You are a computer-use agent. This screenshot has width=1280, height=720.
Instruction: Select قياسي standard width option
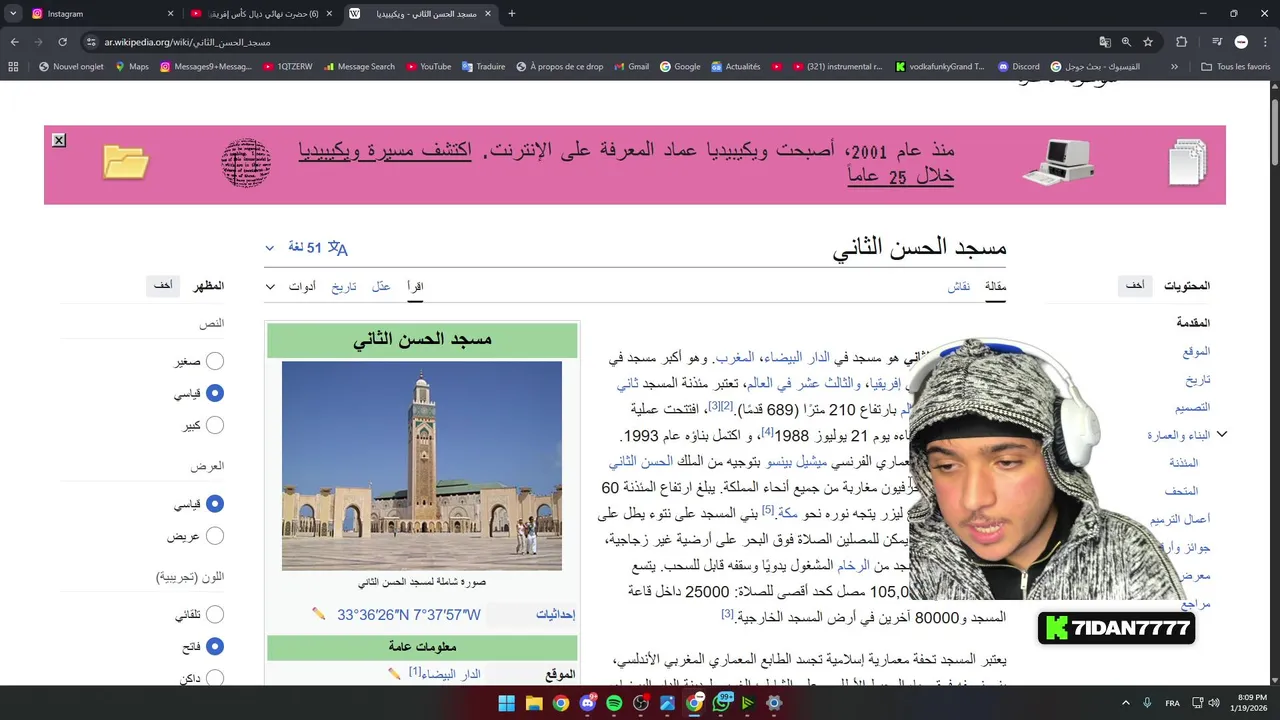(x=214, y=504)
